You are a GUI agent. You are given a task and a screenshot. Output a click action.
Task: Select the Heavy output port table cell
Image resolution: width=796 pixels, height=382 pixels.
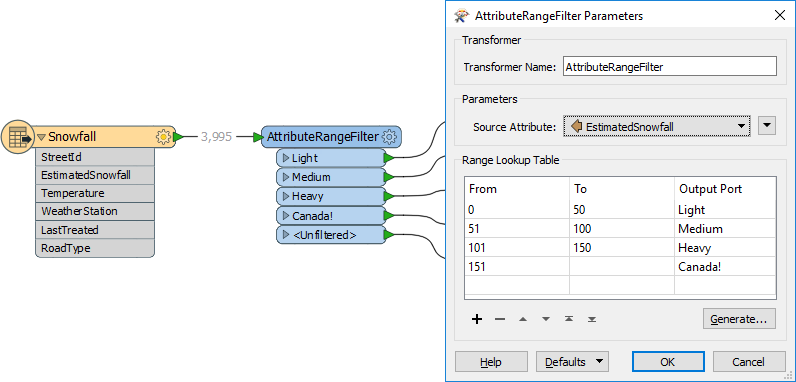click(725, 248)
